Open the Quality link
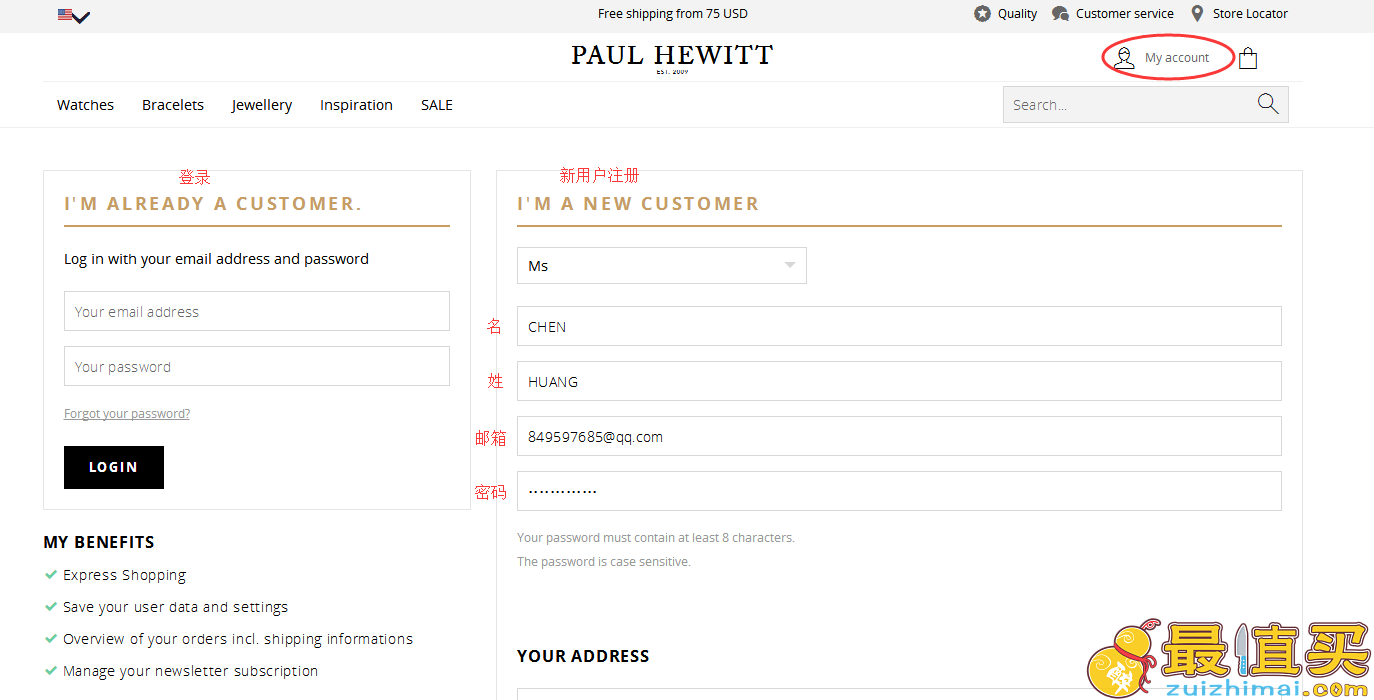The width and height of the screenshot is (1374, 700). (1017, 14)
